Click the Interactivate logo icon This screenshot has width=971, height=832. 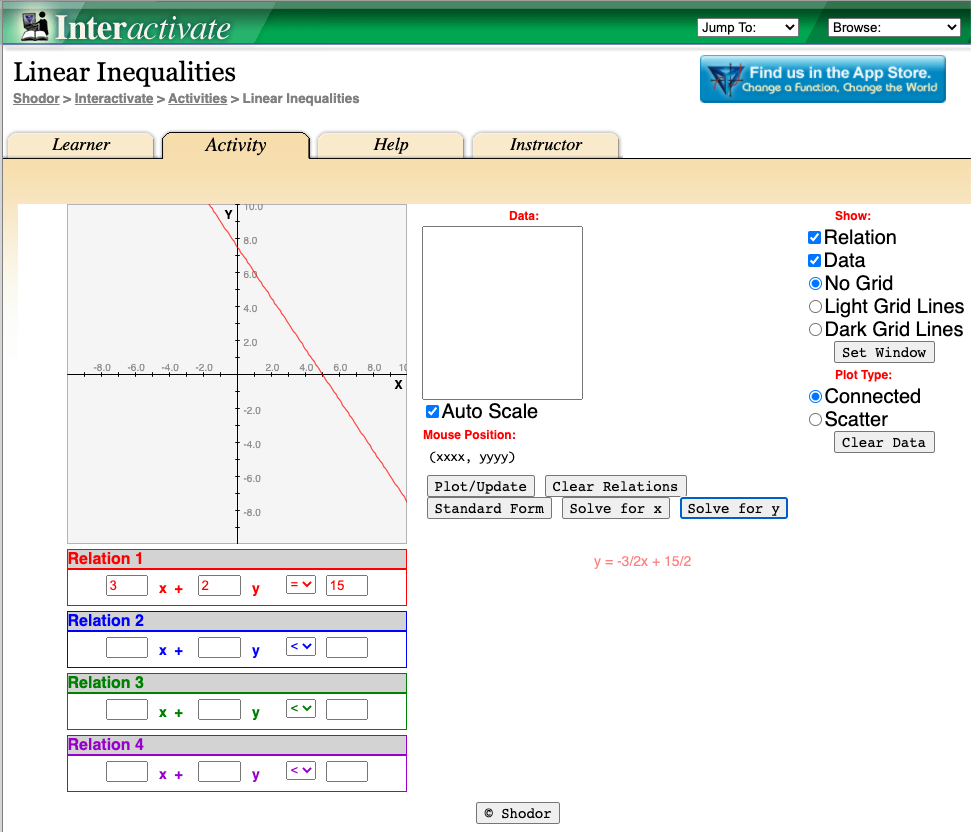point(35,25)
